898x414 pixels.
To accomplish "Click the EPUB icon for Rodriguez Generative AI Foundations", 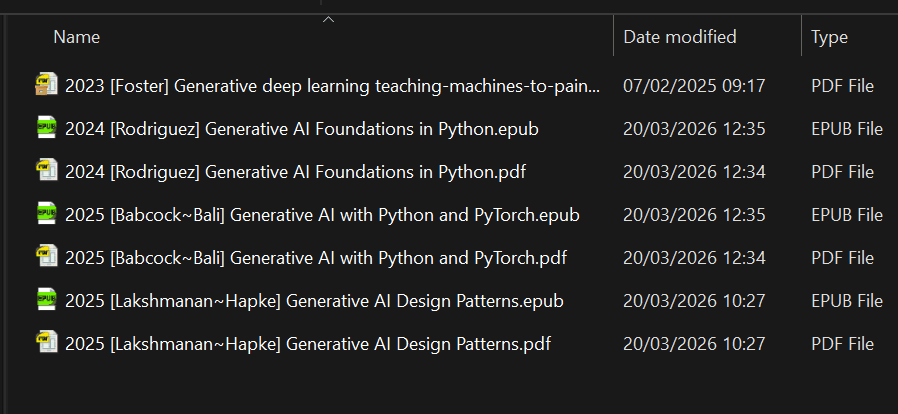I will tap(46, 129).
